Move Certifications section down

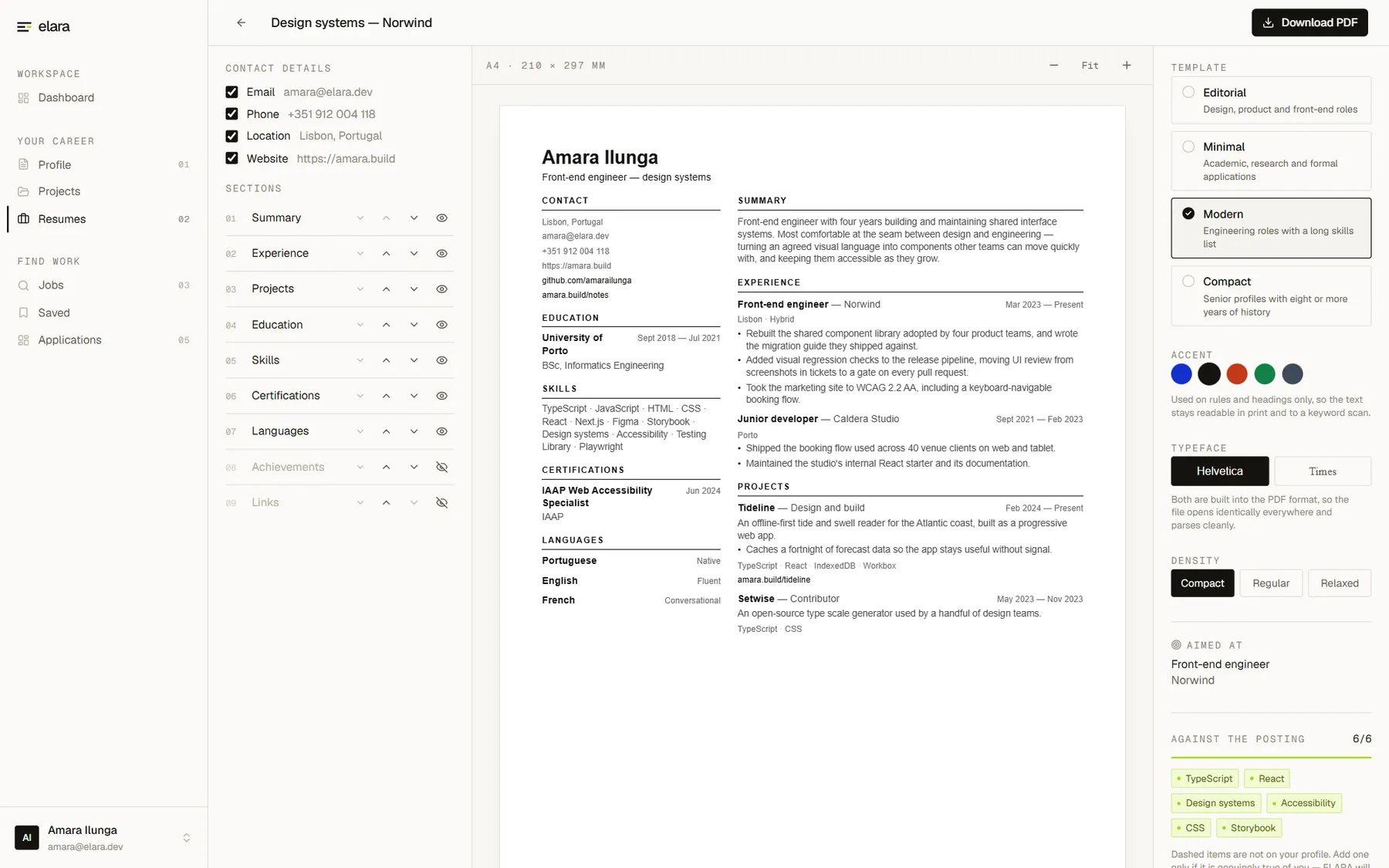tap(414, 396)
